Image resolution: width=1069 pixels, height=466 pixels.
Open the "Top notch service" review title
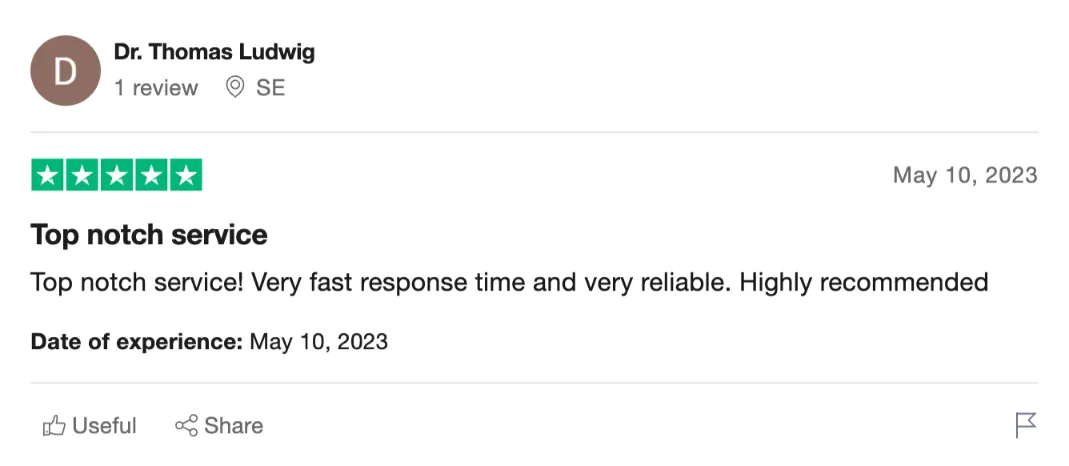point(149,235)
